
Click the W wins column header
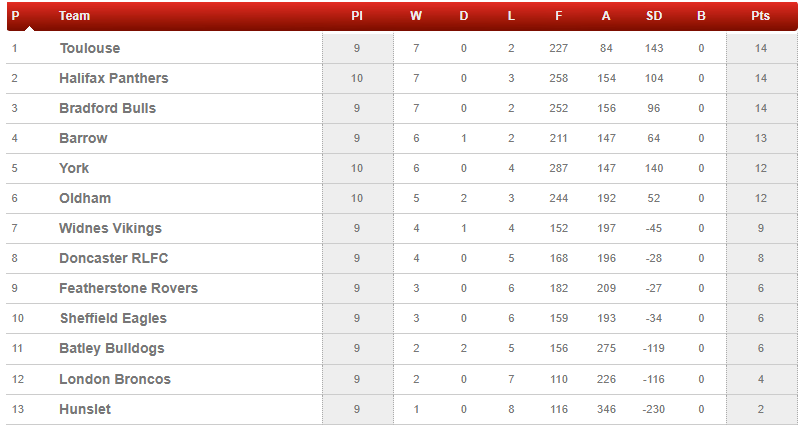pyautogui.click(x=416, y=16)
